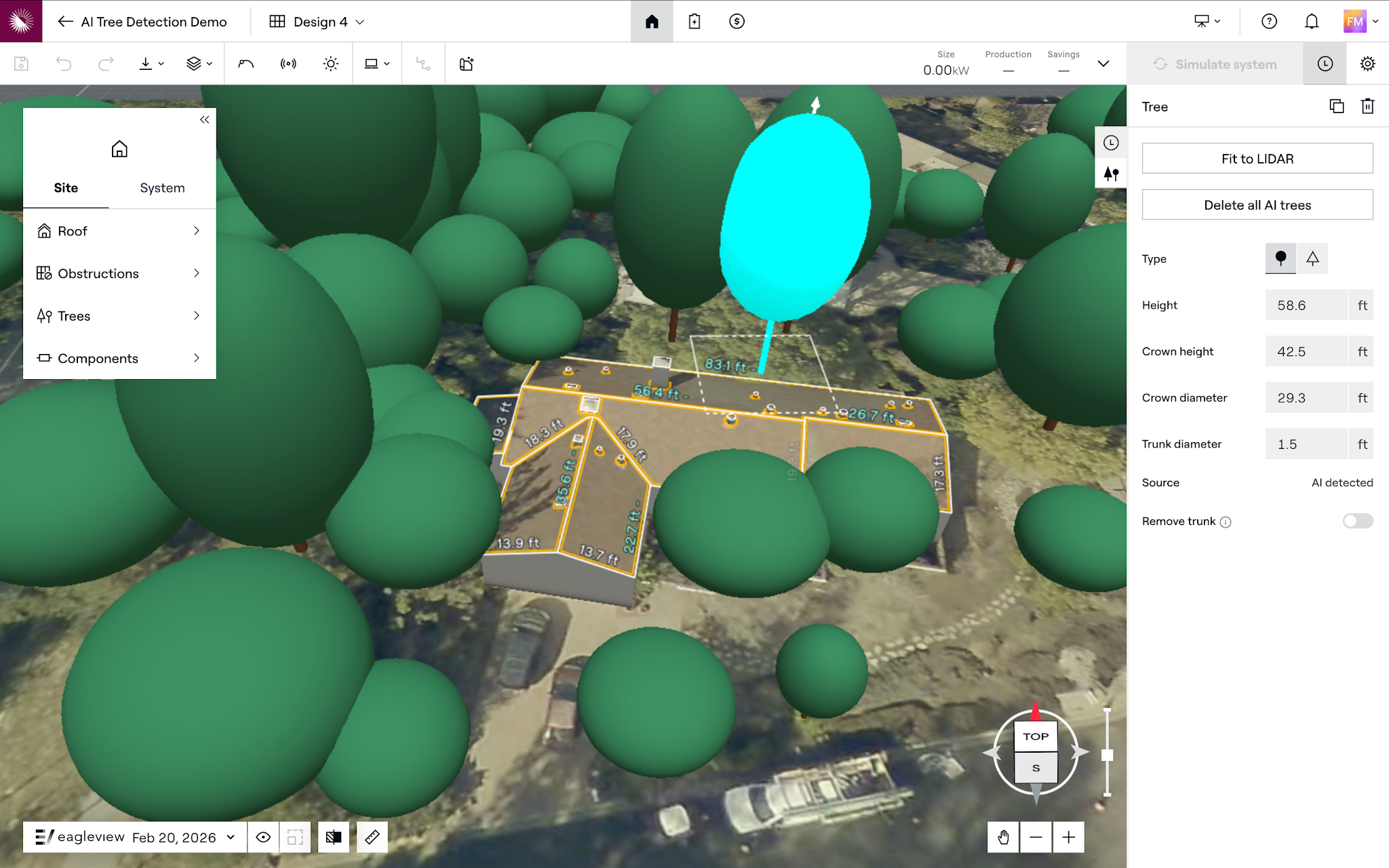Show the Remove trunk info tooltip
This screenshot has width=1389, height=868.
coord(1226,522)
